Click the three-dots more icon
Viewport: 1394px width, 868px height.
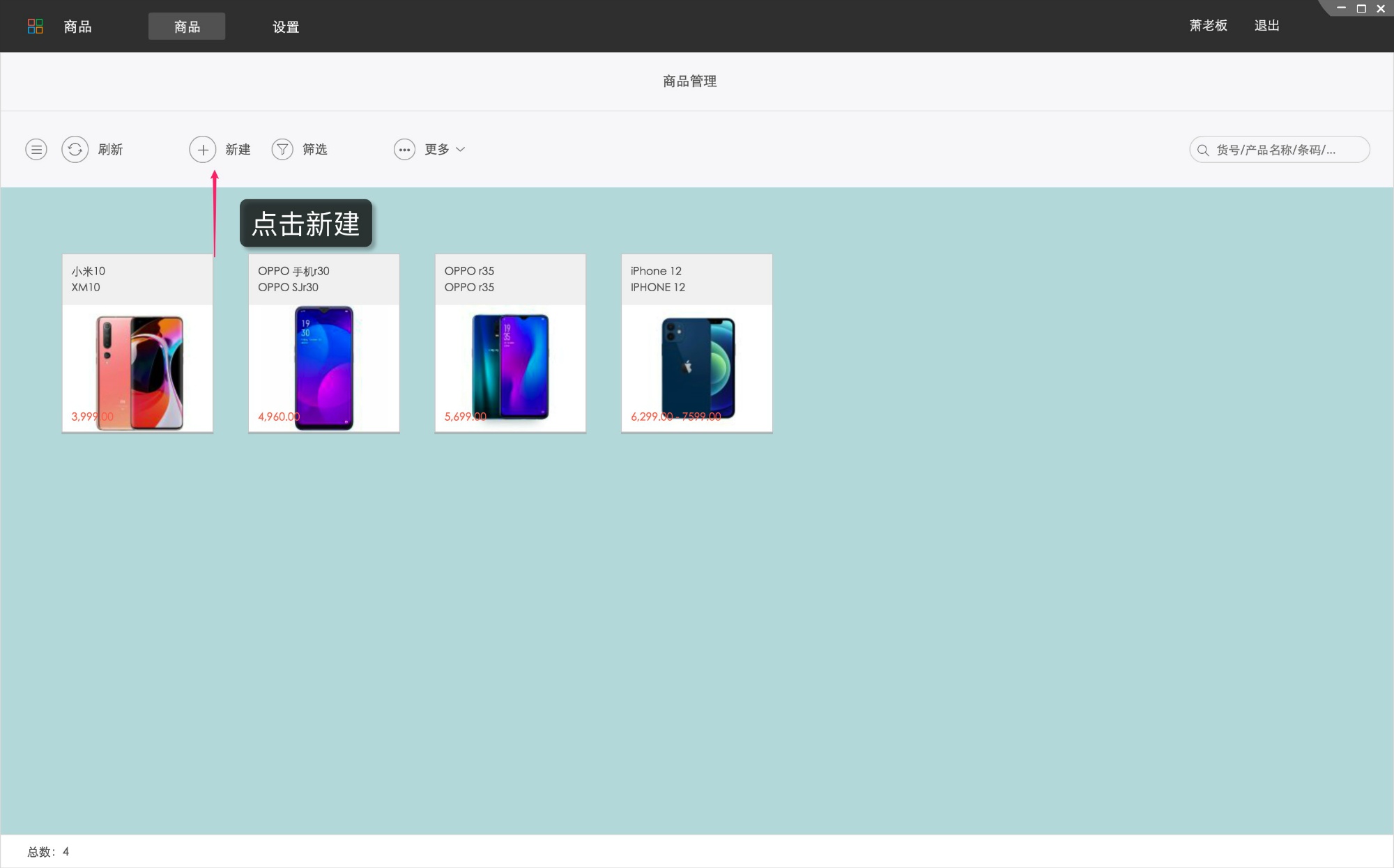click(404, 150)
